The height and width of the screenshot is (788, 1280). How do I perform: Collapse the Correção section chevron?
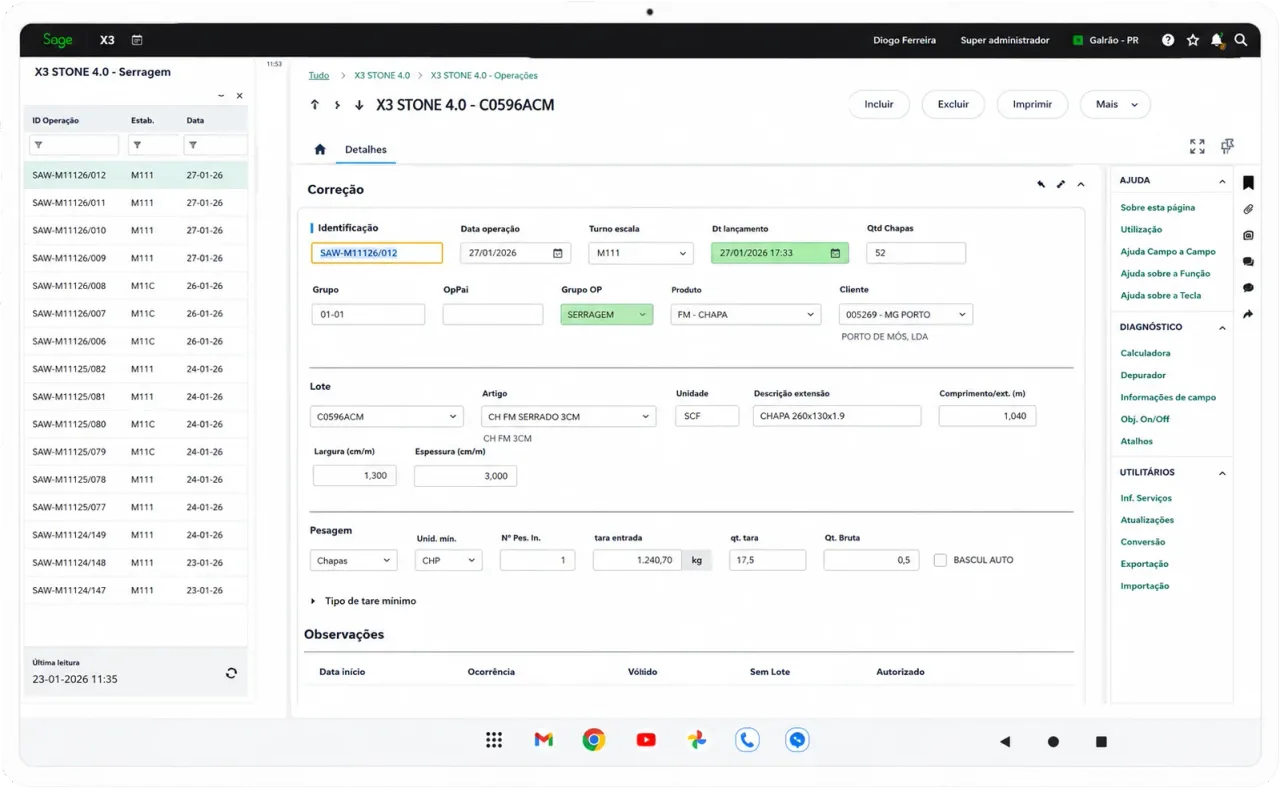click(x=1081, y=184)
